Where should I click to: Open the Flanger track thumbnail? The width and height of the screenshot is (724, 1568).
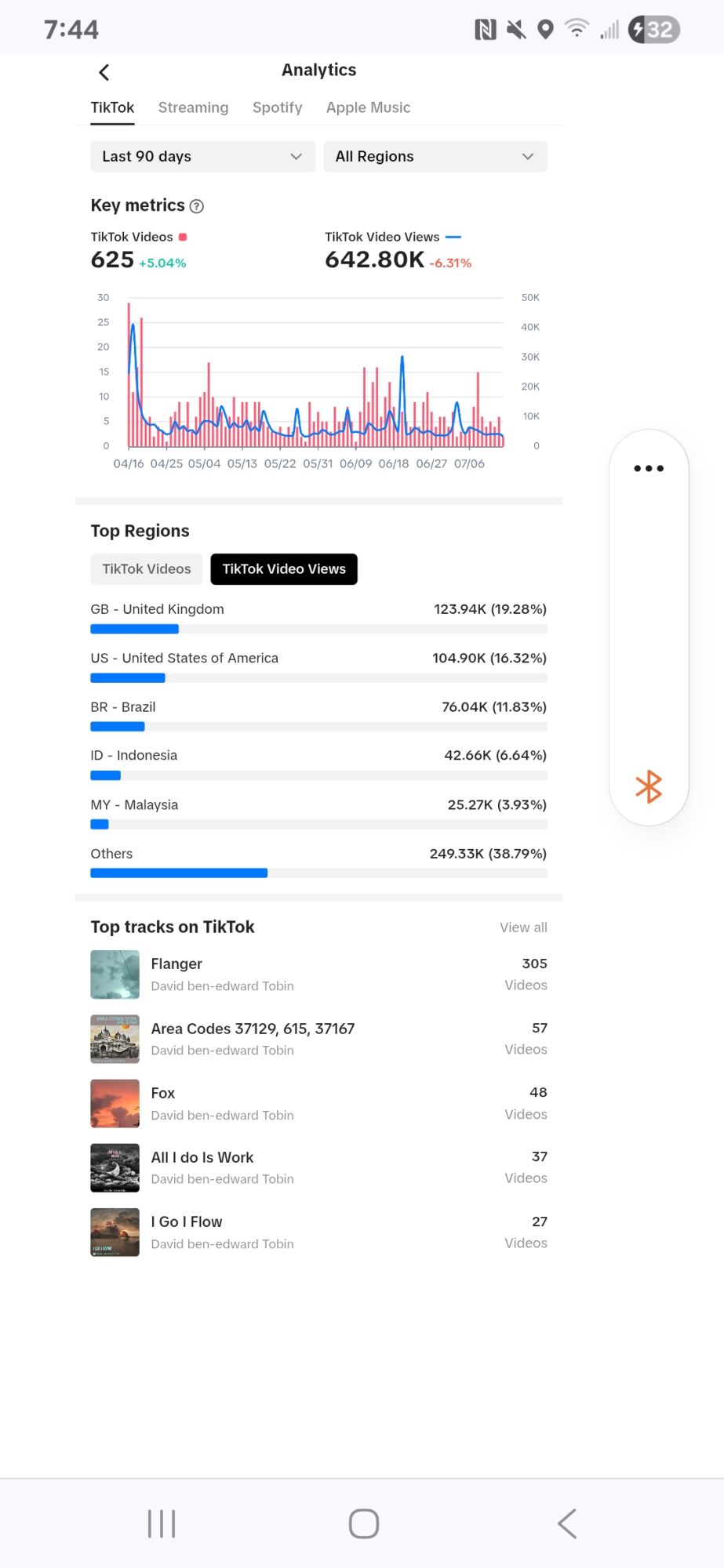115,975
